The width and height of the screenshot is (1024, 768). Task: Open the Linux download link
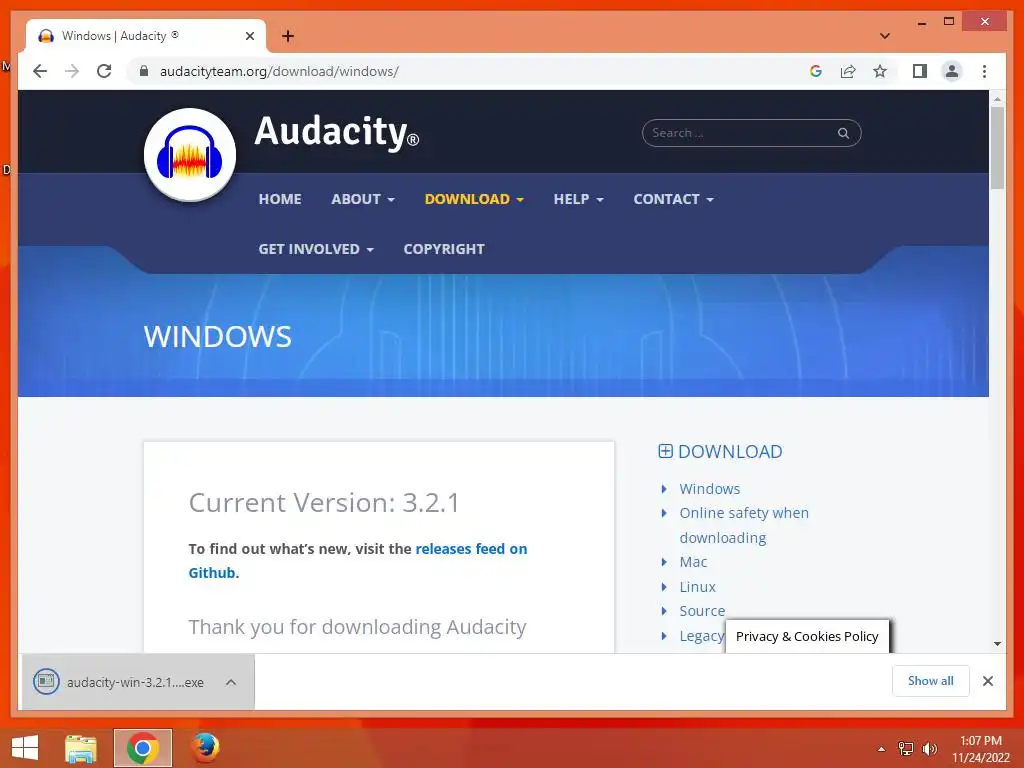pyautogui.click(x=697, y=586)
